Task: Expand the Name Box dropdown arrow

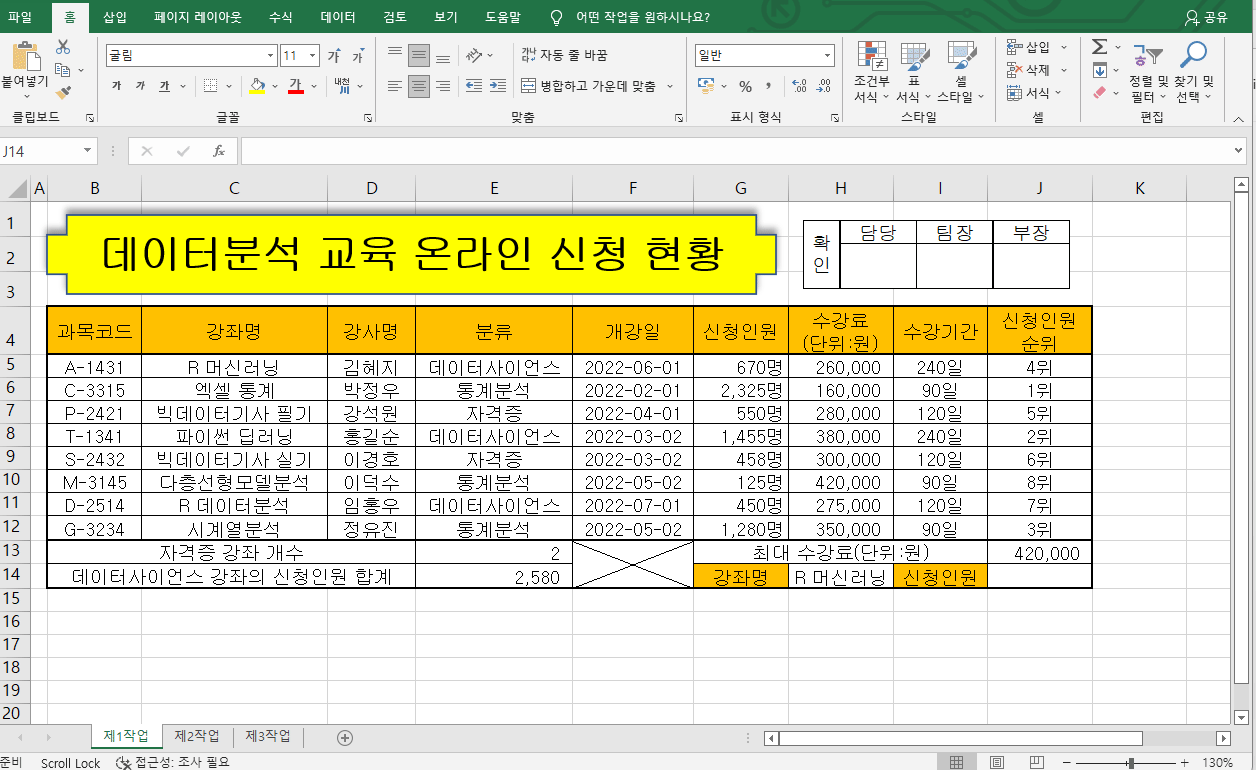Action: click(x=88, y=151)
